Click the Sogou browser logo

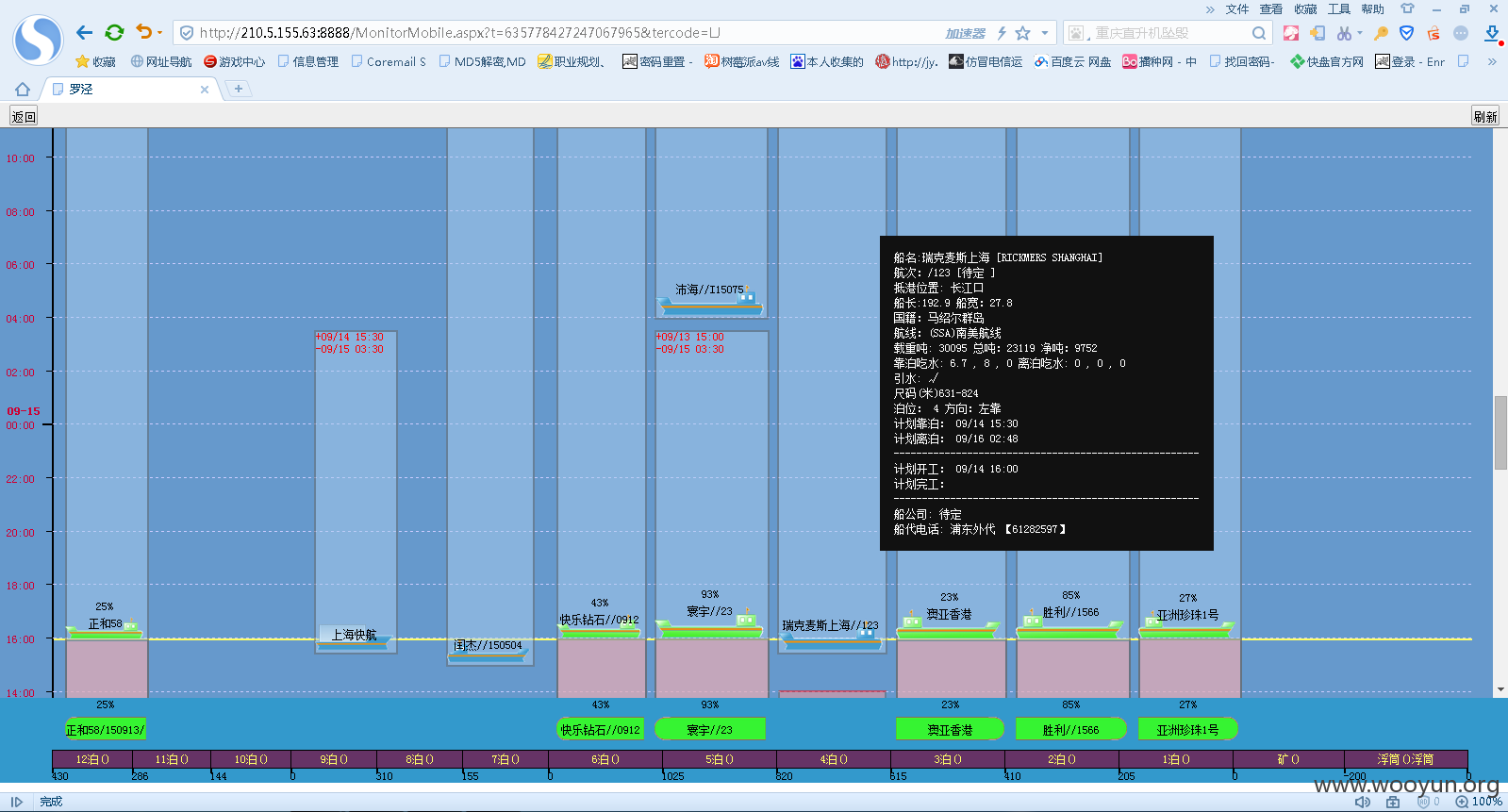coord(38,40)
